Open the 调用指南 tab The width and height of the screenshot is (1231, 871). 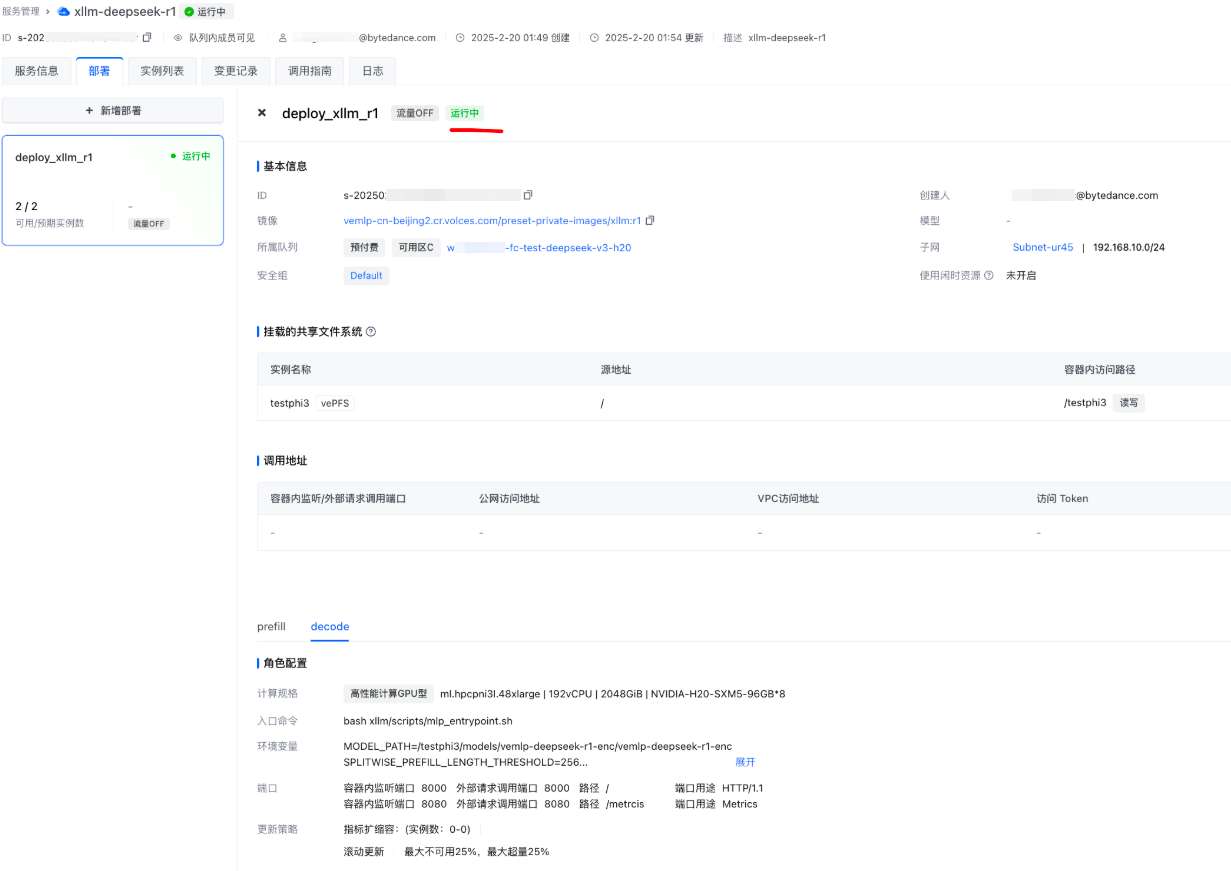coord(310,71)
